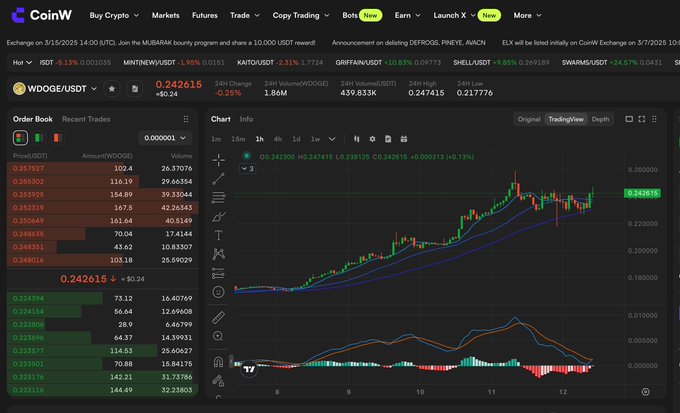Toggle the magnet snap mode
This screenshot has height=413, width=680.
click(x=218, y=361)
